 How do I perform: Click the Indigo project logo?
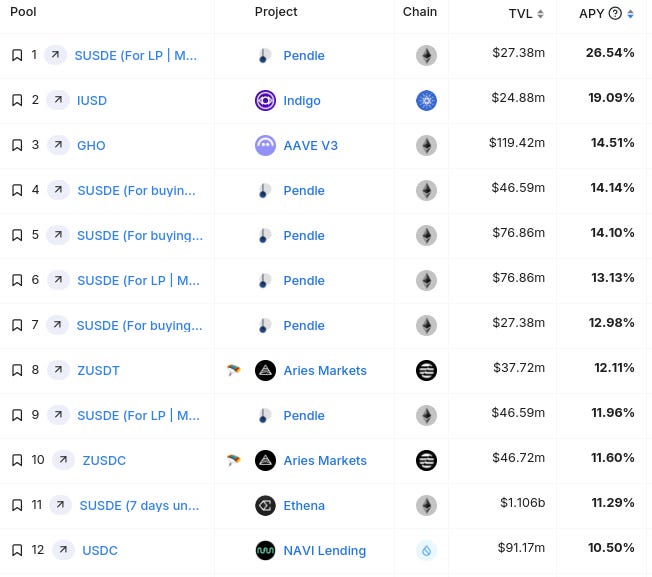click(x=265, y=100)
